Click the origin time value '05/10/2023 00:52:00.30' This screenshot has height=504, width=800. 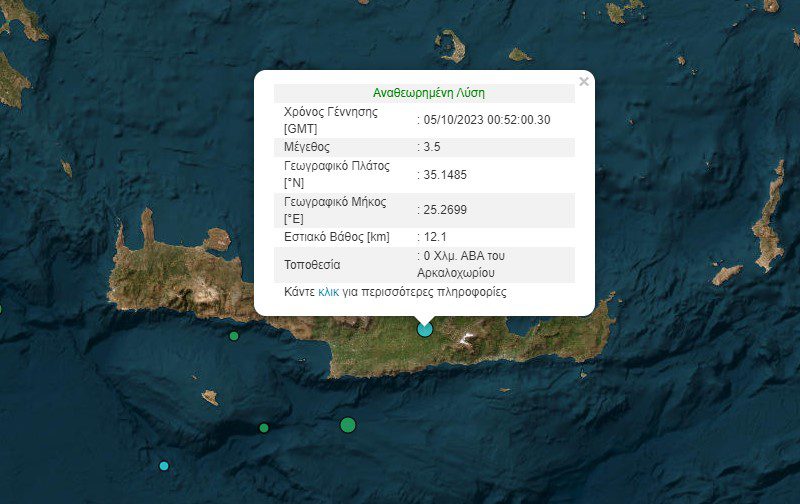pos(487,120)
